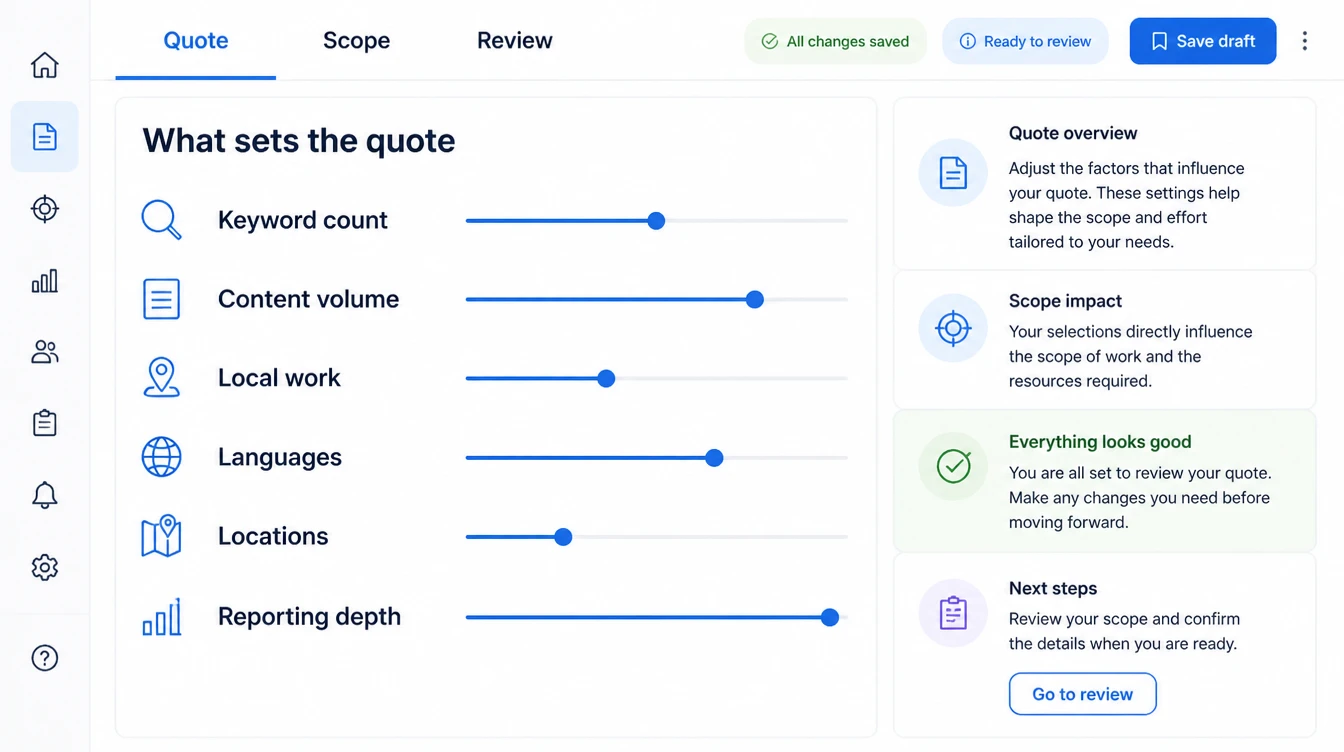Screen dimensions: 1344x752
Task: Open the people icon in sidebar
Action: coord(44,352)
